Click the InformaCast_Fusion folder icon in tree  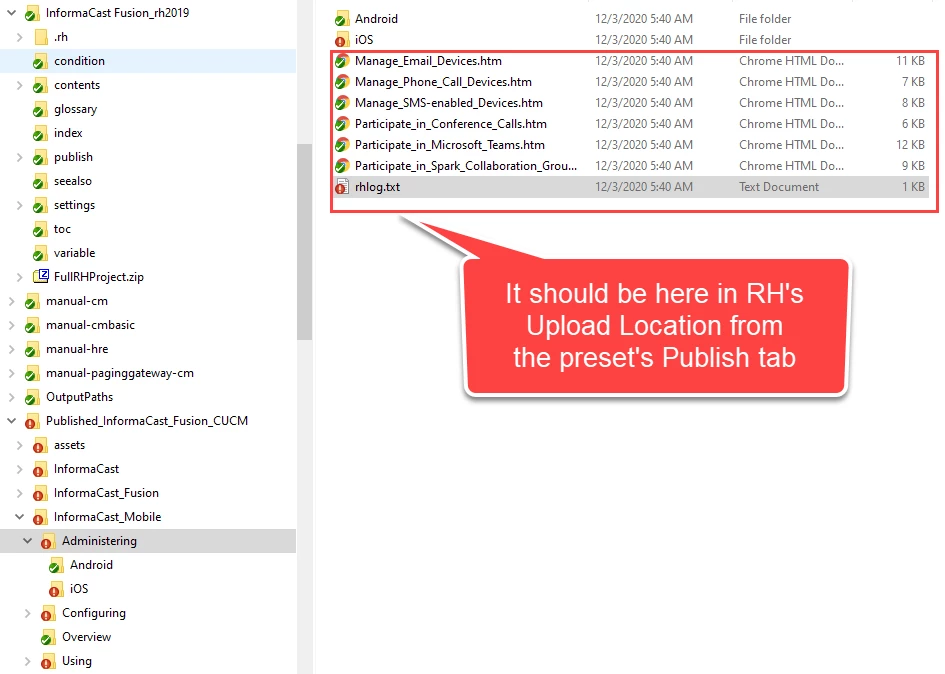pos(40,494)
